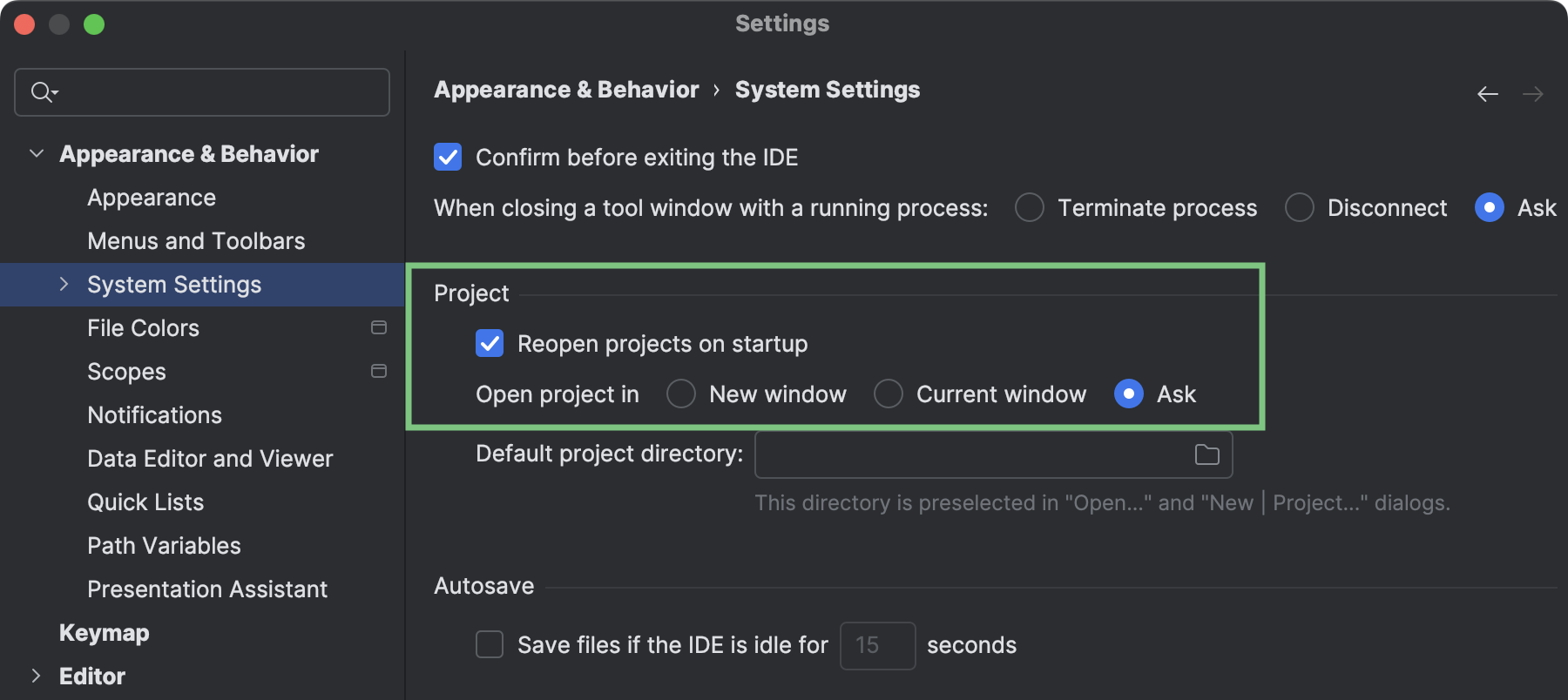Viewport: 1568px width, 700px height.
Task: Open the Keymap settings page
Action: (105, 633)
